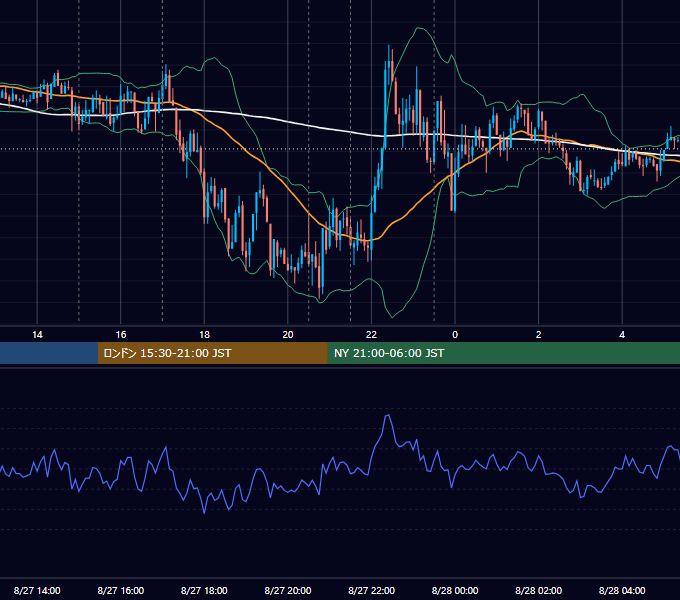Click the 8/27 18:00 time label
The width and height of the screenshot is (680, 600).
[x=204, y=590]
